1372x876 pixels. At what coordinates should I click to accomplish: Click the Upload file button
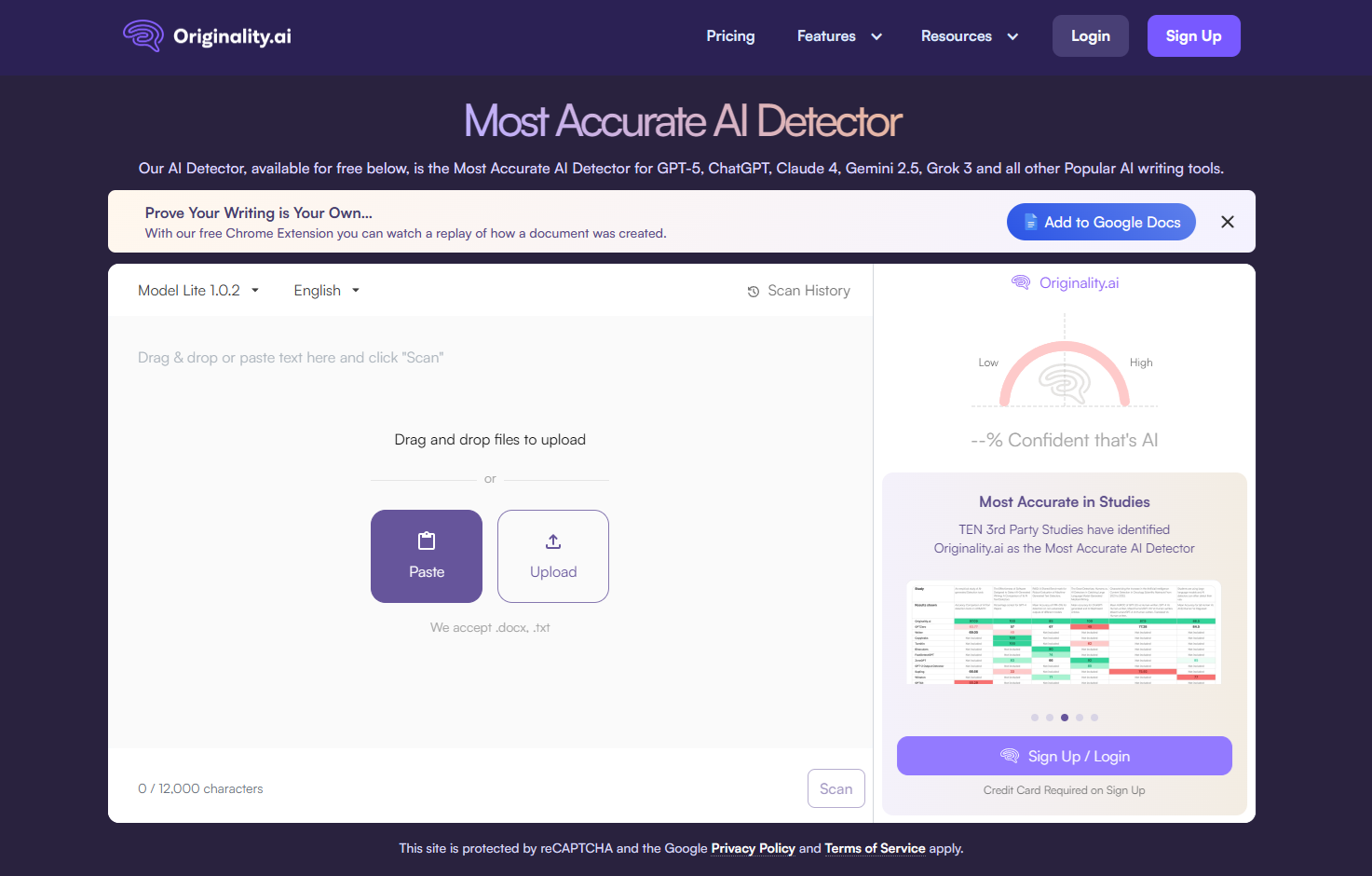553,556
